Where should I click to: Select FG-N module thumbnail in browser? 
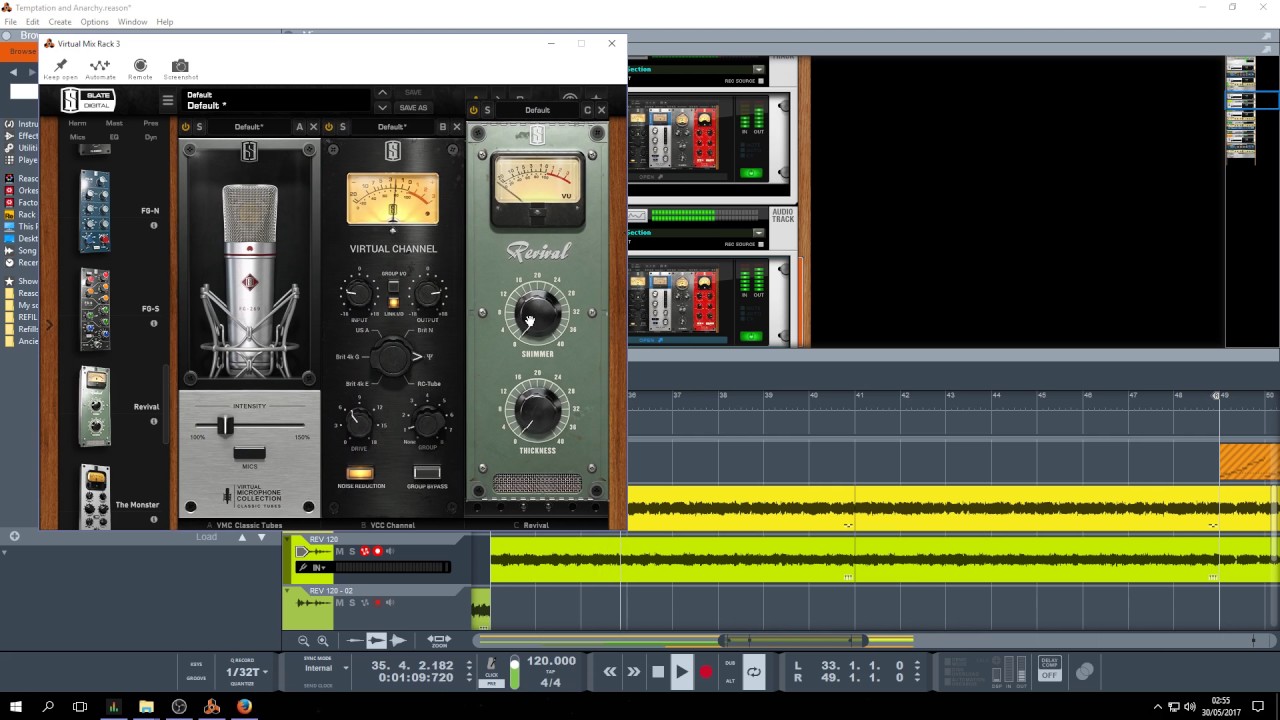click(95, 211)
